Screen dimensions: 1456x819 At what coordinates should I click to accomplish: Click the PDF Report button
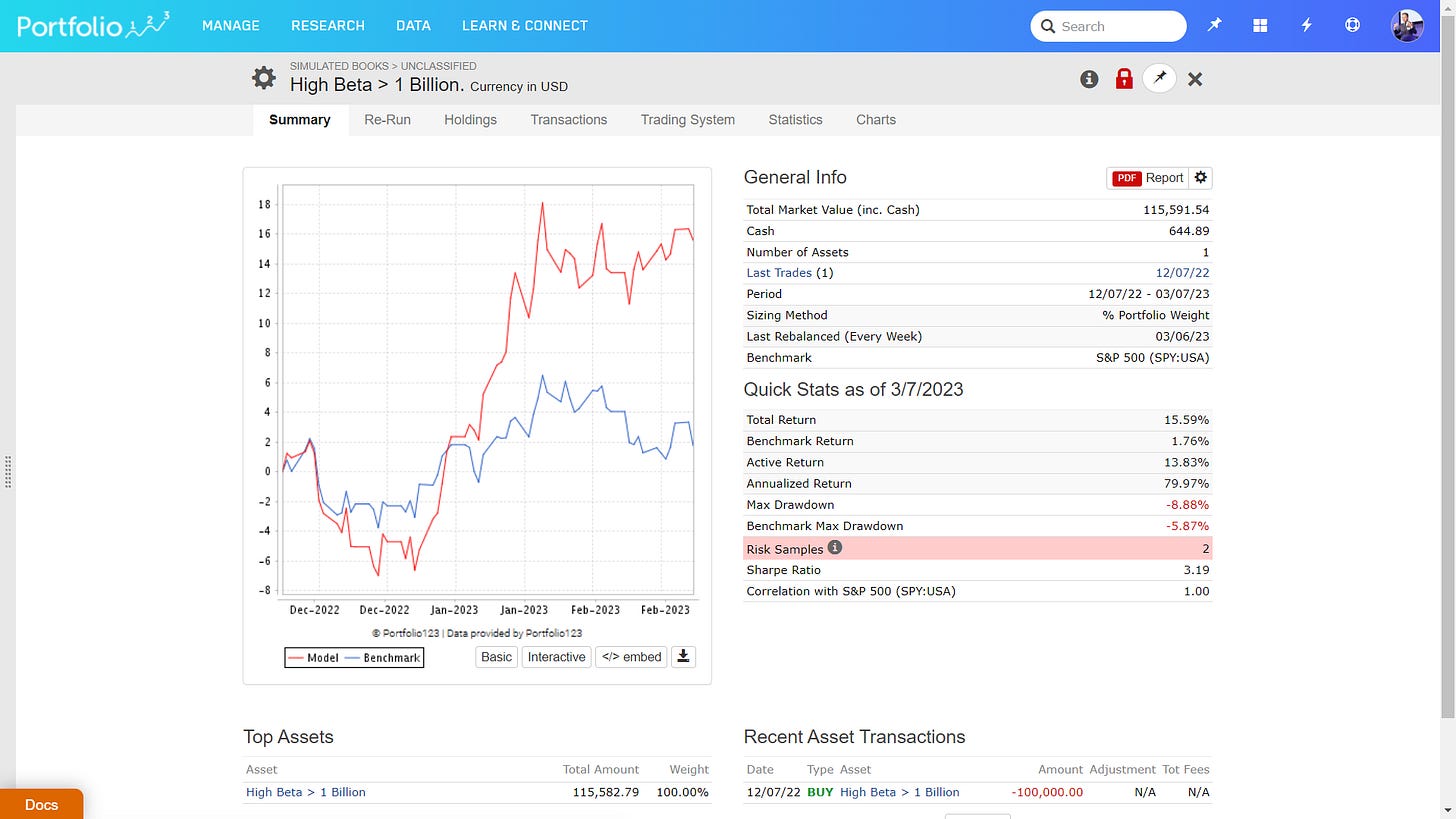point(1148,177)
